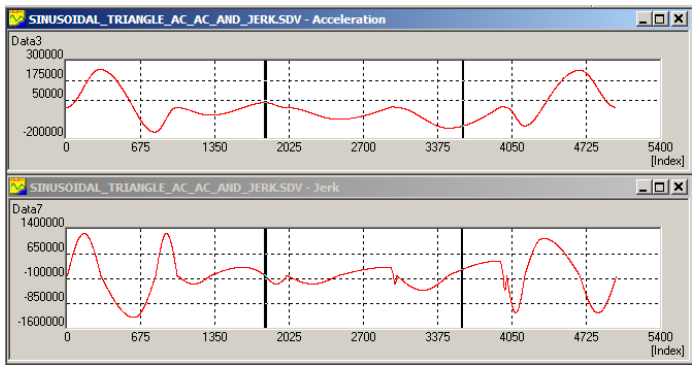The image size is (697, 371).
Task: Click 300000 on the Acceleration y-axis
Action: (x=44, y=54)
